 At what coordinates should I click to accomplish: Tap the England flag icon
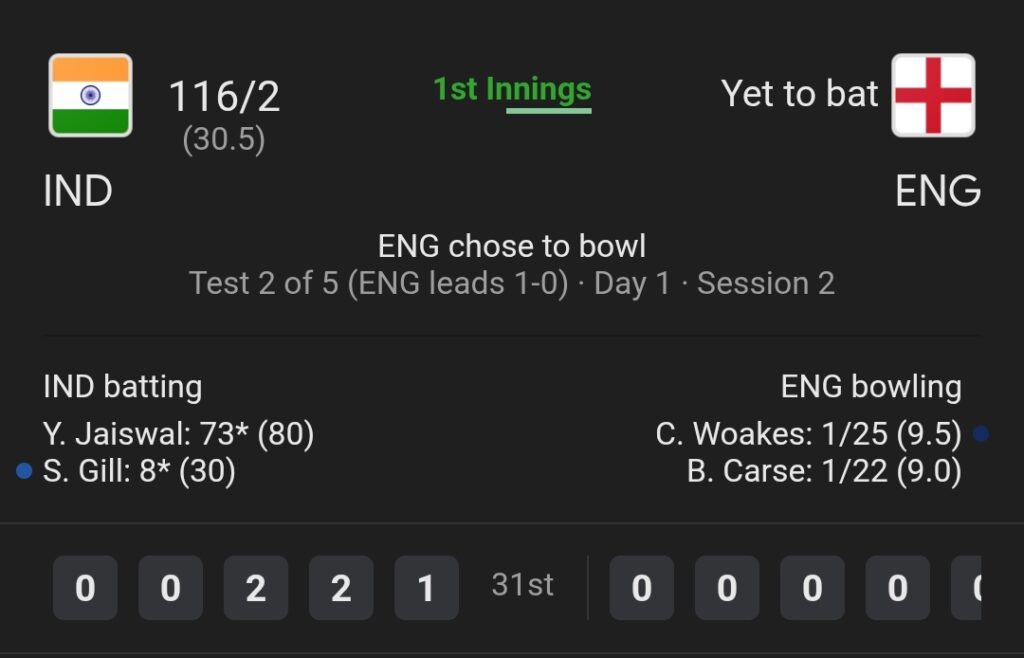933,95
